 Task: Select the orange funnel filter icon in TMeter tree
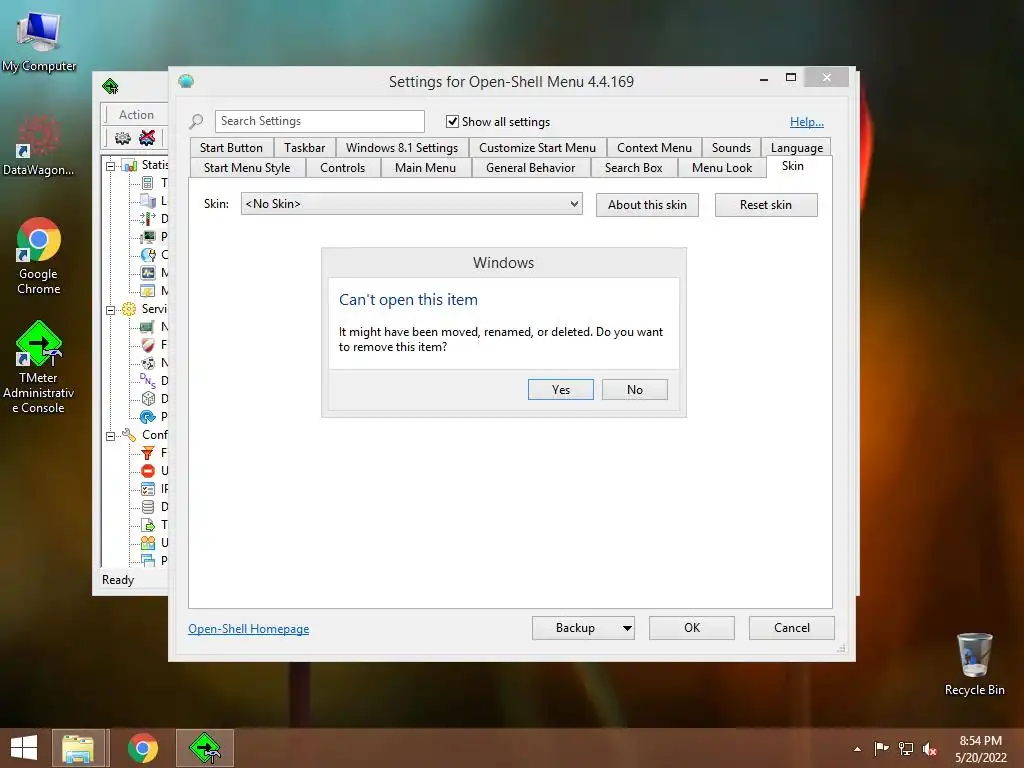tap(148, 453)
